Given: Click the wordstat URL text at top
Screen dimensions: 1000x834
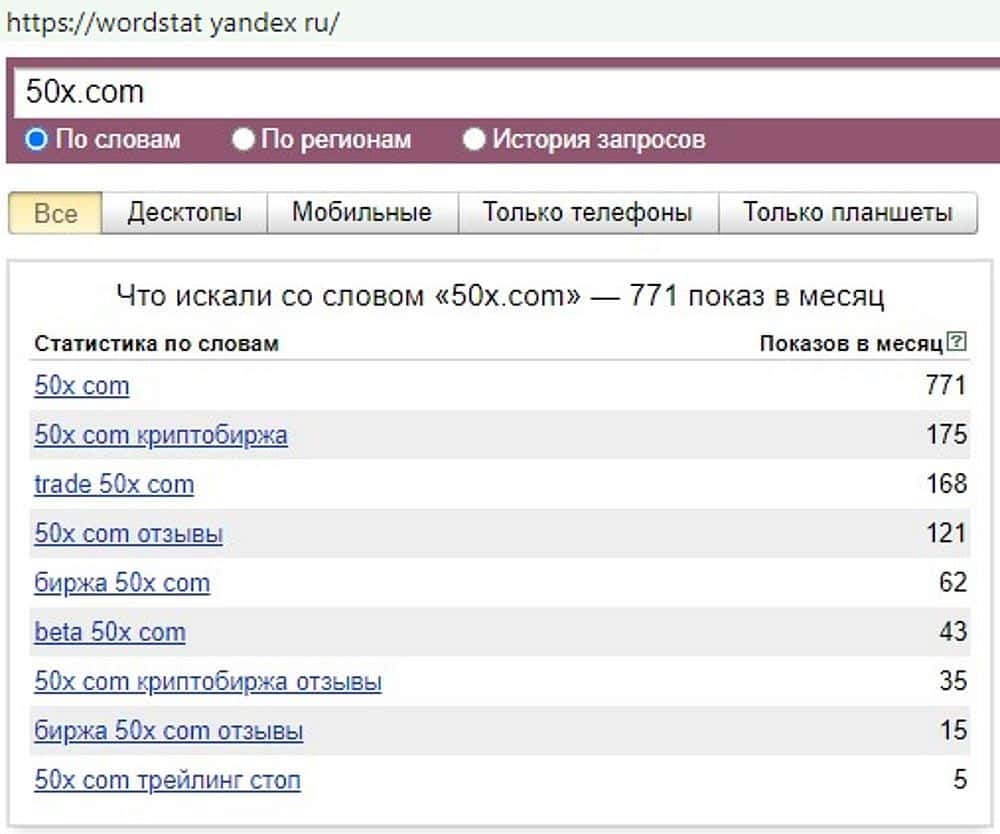Looking at the screenshot, I should tap(172, 23).
